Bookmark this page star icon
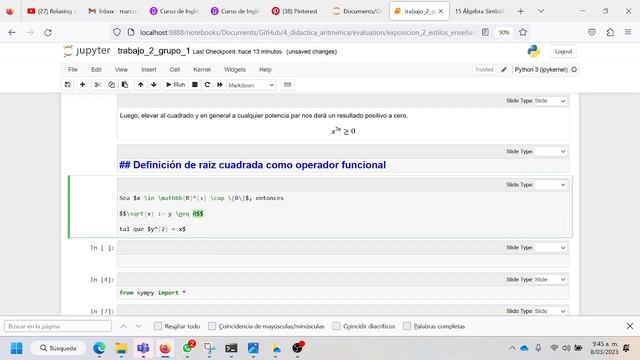 [523, 32]
